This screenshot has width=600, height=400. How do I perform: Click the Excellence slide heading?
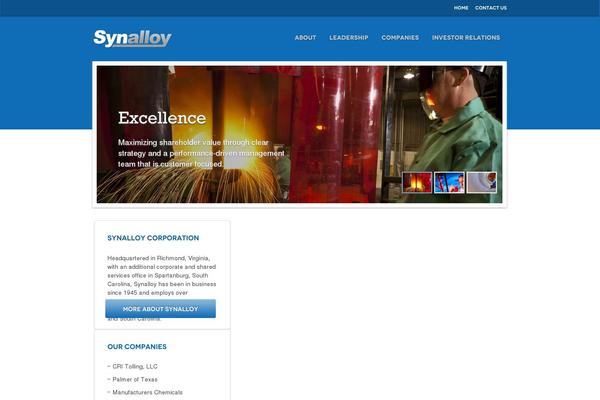(x=162, y=118)
